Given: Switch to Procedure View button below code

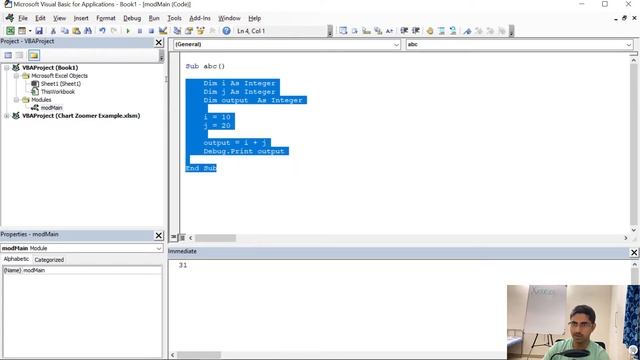Looking at the screenshot, I should [174, 237].
